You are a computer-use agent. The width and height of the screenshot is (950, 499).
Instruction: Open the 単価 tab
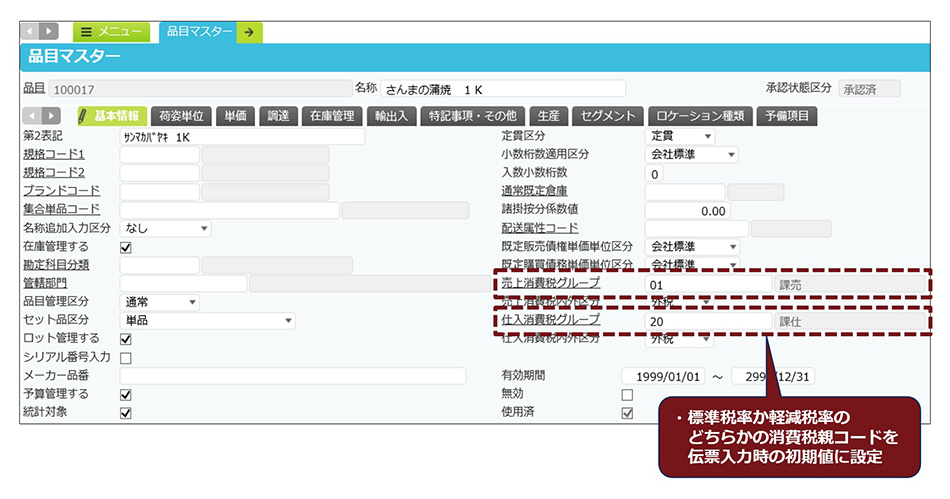point(235,116)
